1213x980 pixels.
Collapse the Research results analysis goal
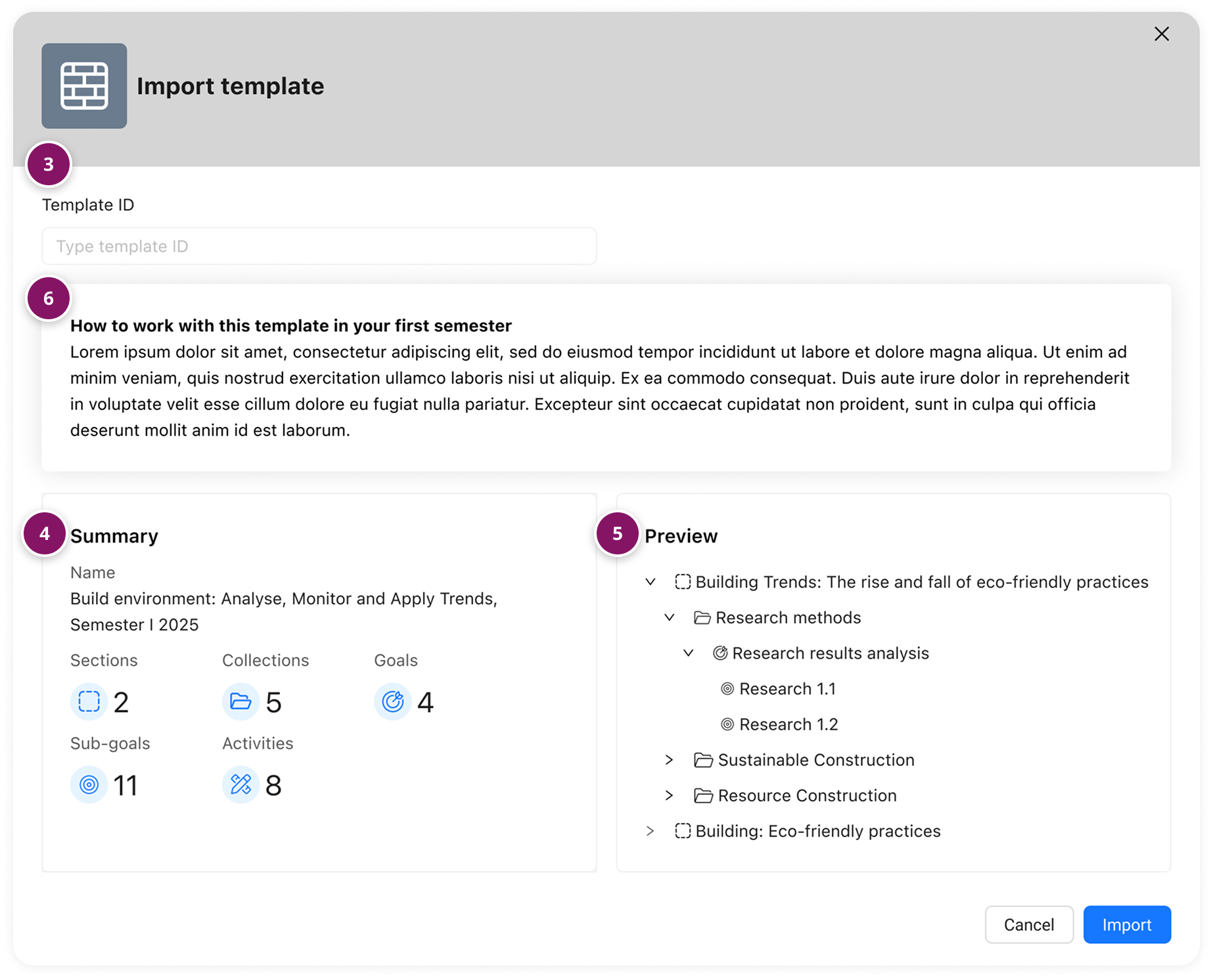tap(689, 653)
